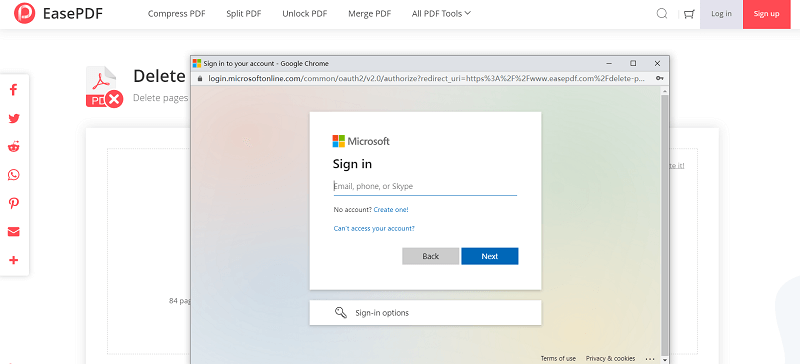This screenshot has width=800, height=364.
Task: Click the popup vertical scrollbar
Action: pos(664,225)
